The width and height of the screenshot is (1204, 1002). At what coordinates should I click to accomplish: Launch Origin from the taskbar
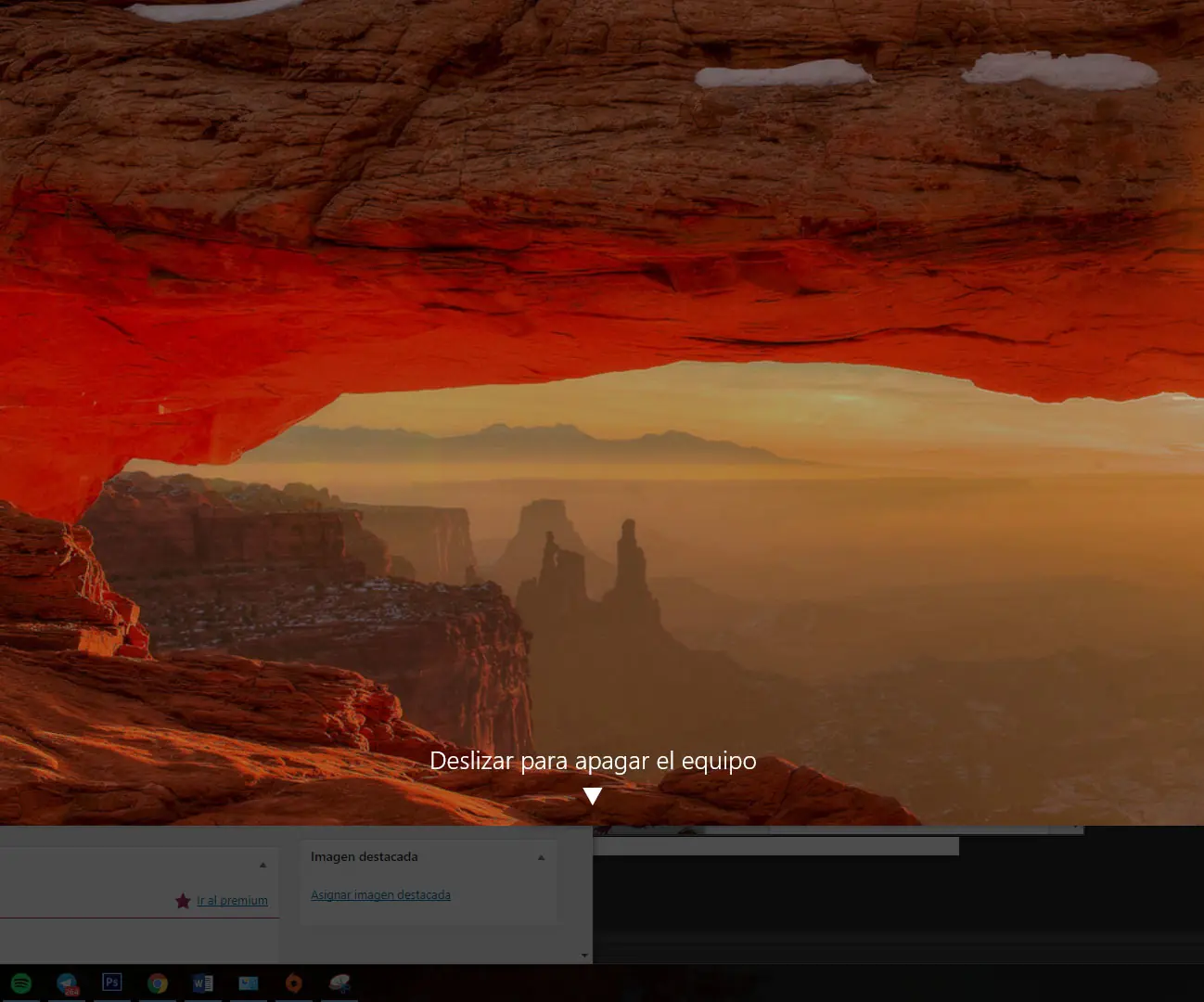[x=294, y=983]
